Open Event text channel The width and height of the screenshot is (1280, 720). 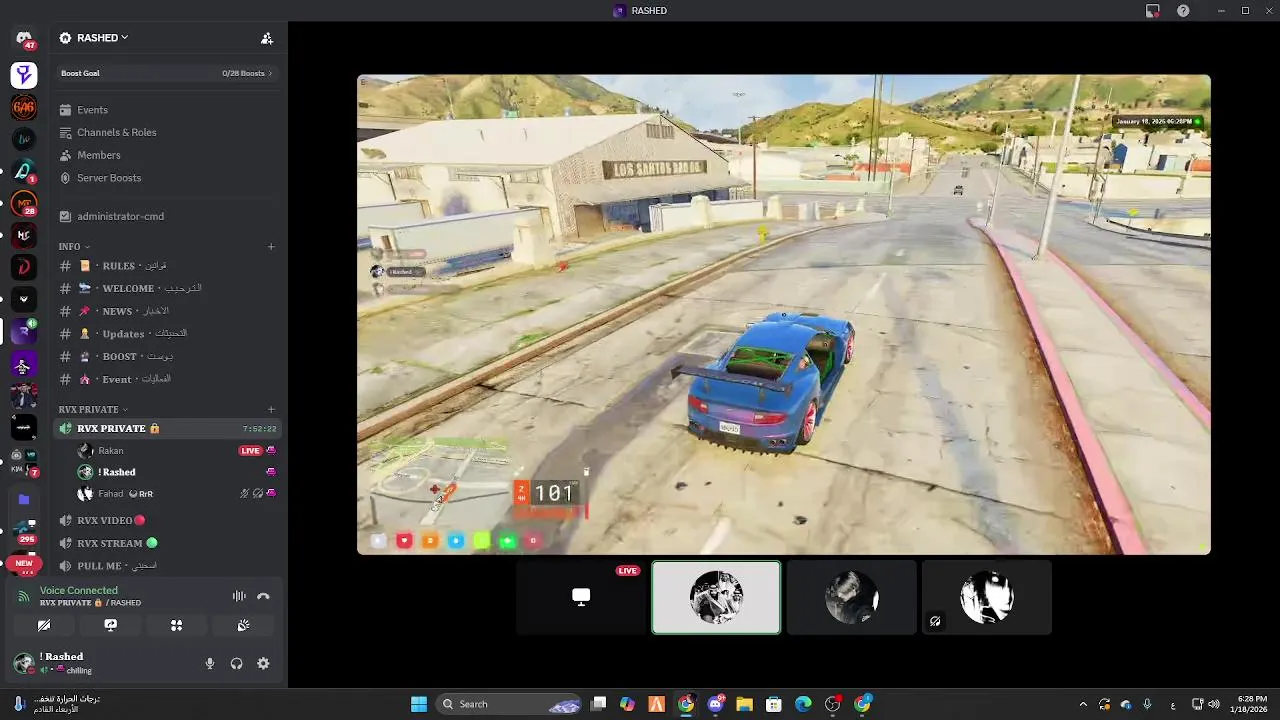pos(166,379)
